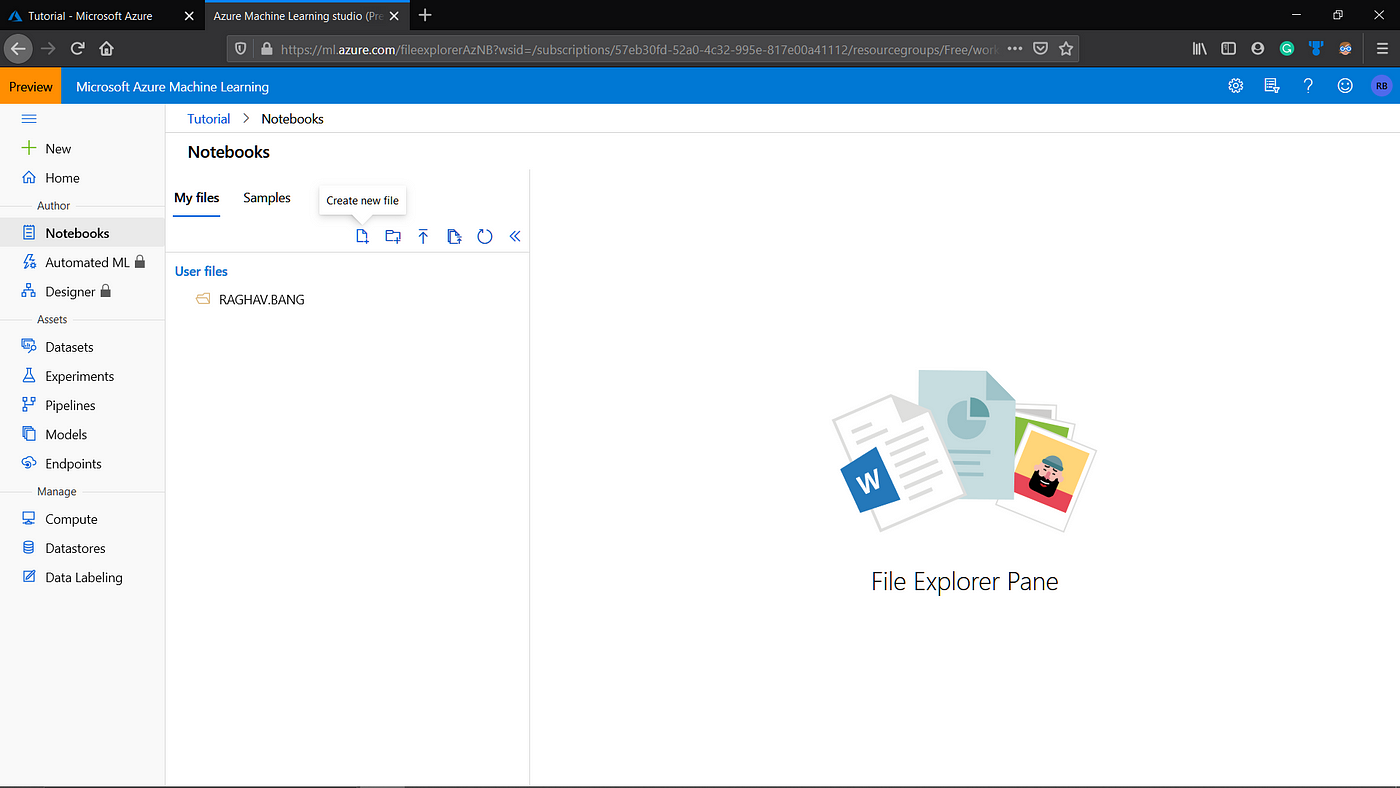Click the Pipelines sidebar icon

pos(29,405)
